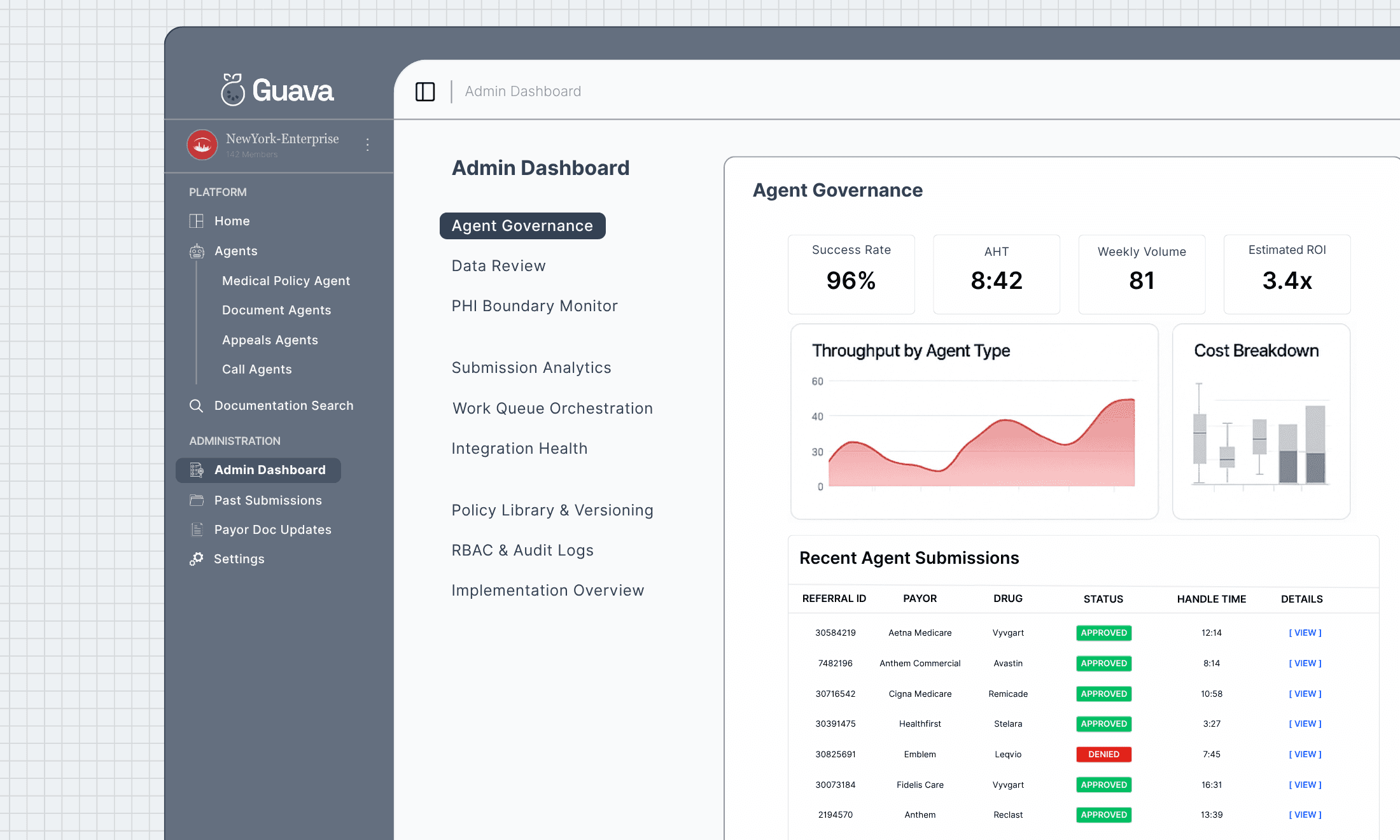This screenshot has width=1400, height=840.
Task: Open the VIEW link for the Emblem submission
Action: (1305, 754)
